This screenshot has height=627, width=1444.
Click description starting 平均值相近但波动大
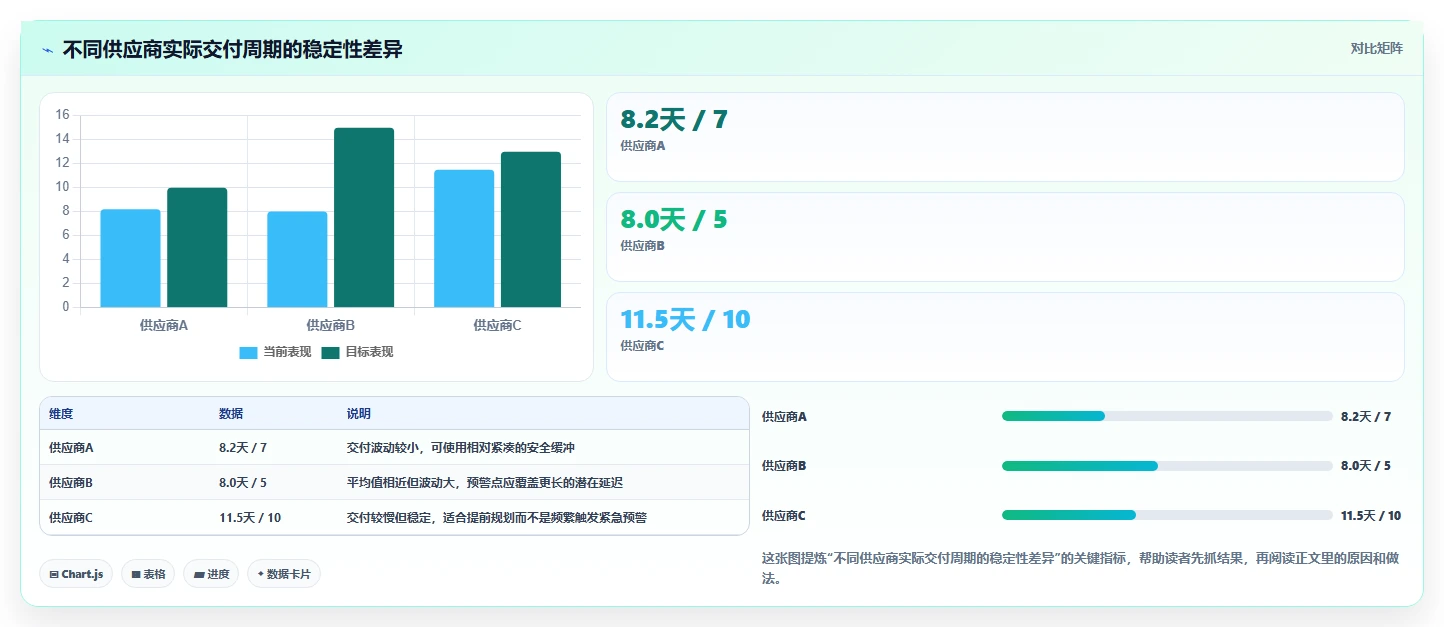click(485, 482)
